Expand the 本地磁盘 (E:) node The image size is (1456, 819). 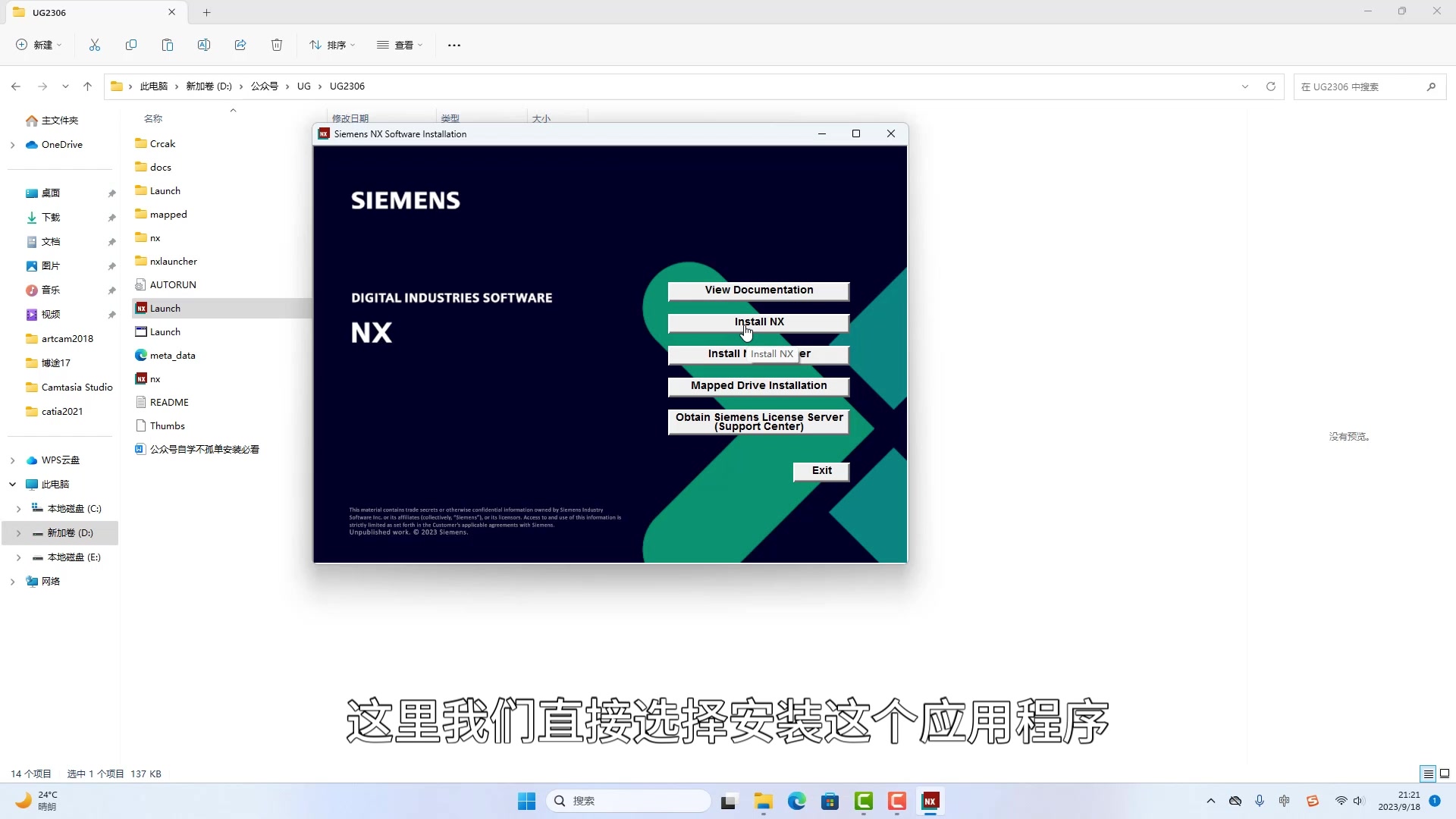coord(19,557)
